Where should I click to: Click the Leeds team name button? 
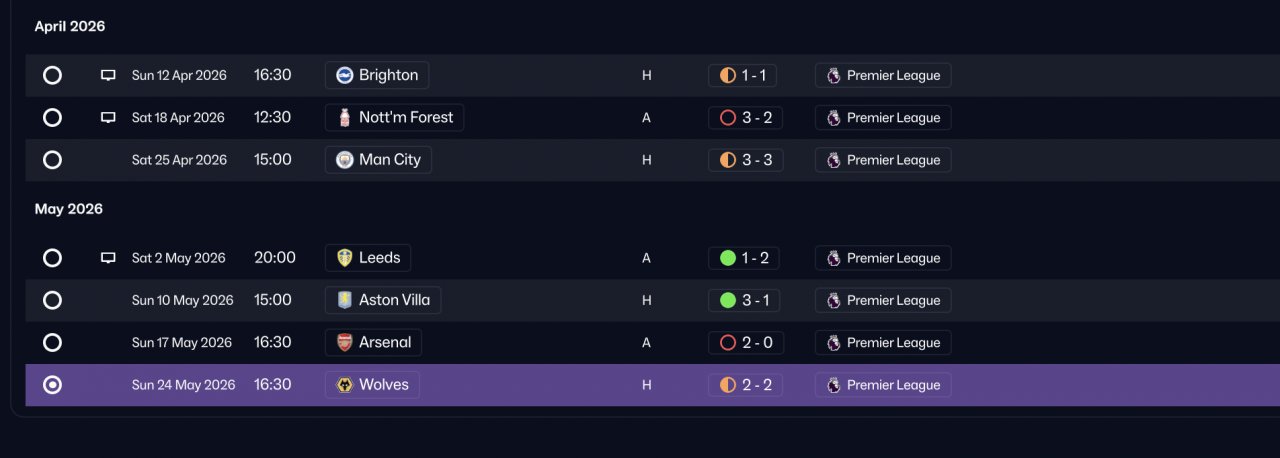point(368,258)
